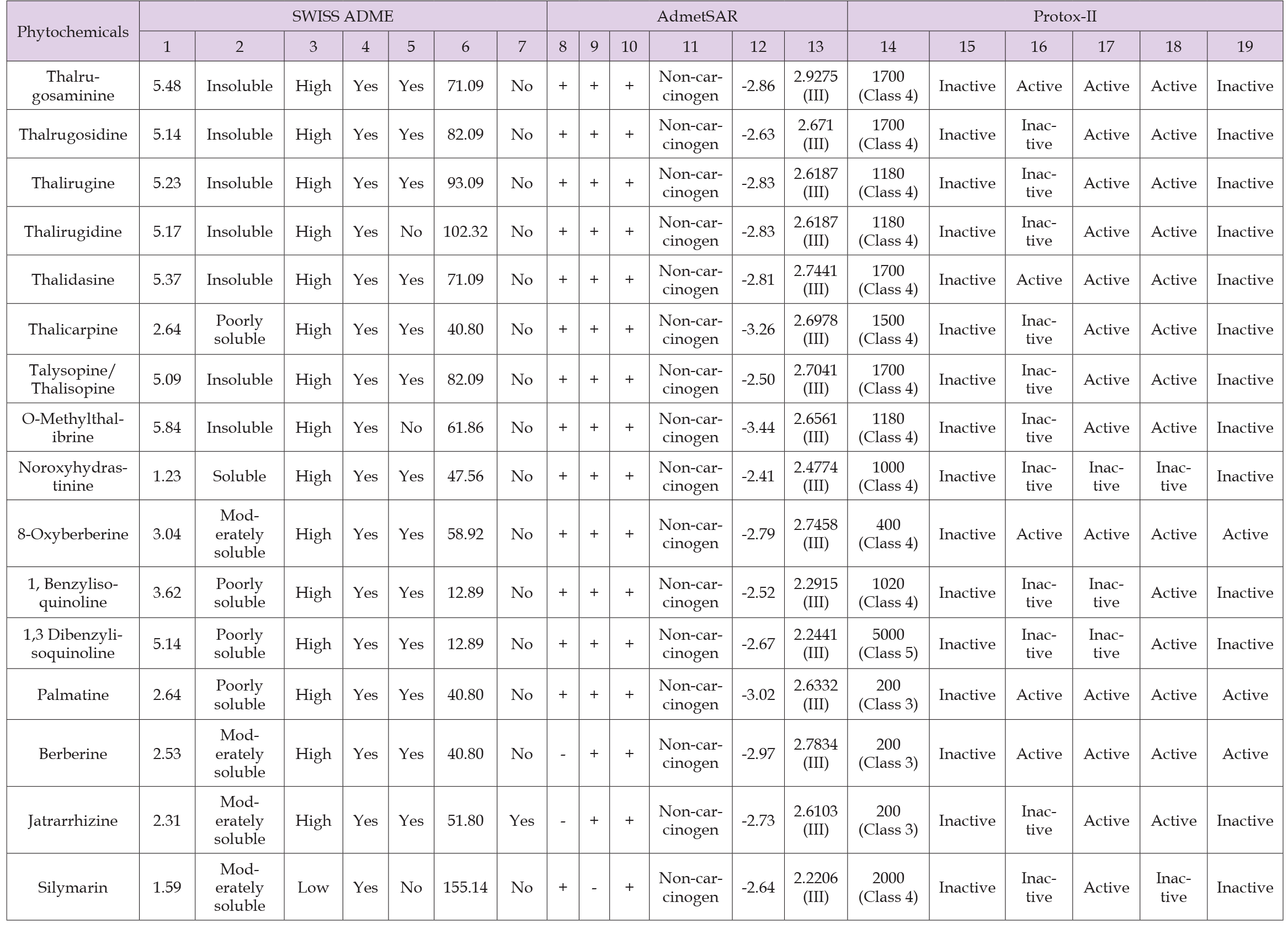Select the Moderately soluble cell for Berberine
The image size is (1288, 934).
[x=239, y=753]
